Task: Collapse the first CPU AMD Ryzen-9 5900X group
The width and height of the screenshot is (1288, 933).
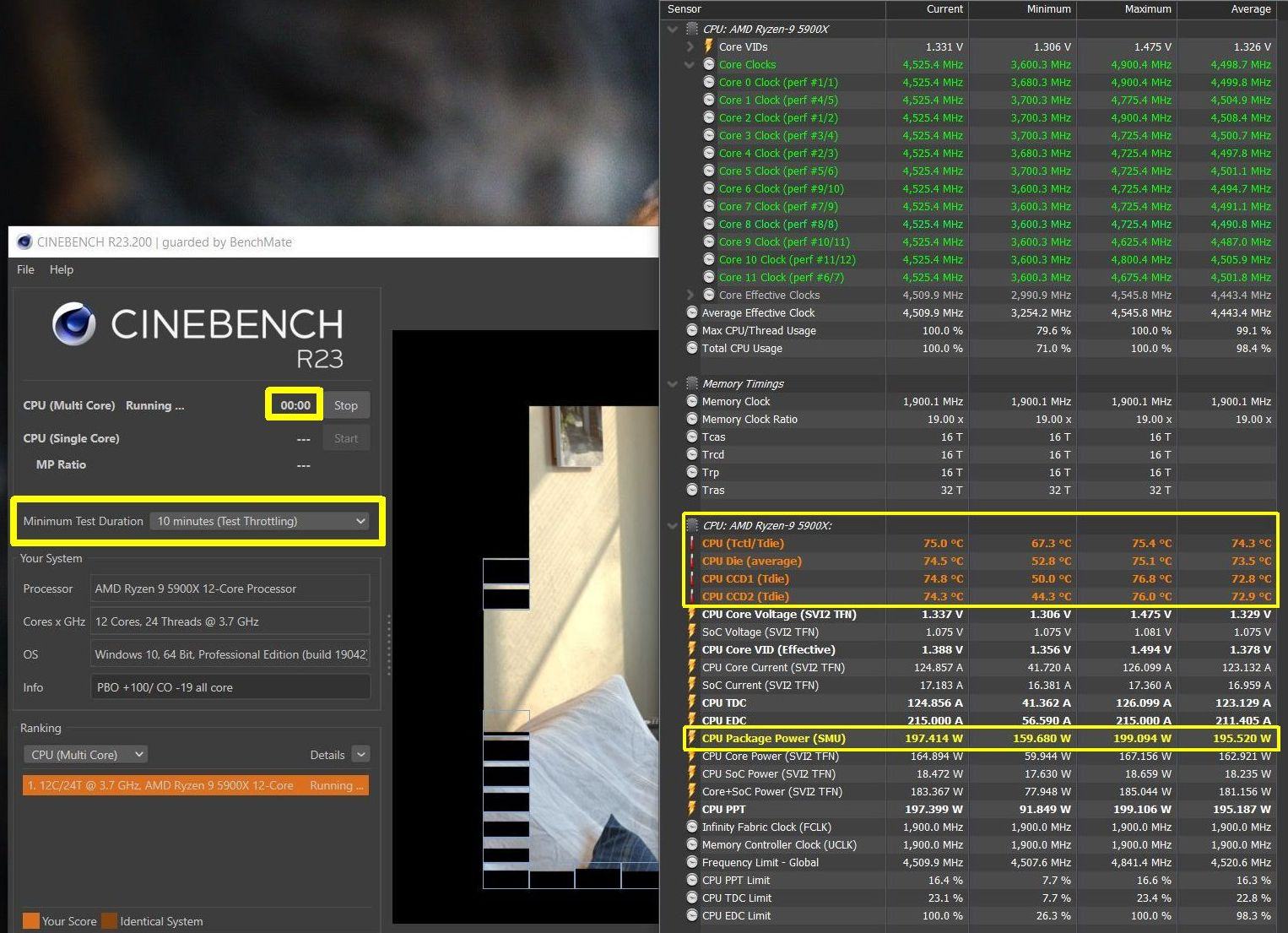Action: click(x=673, y=29)
